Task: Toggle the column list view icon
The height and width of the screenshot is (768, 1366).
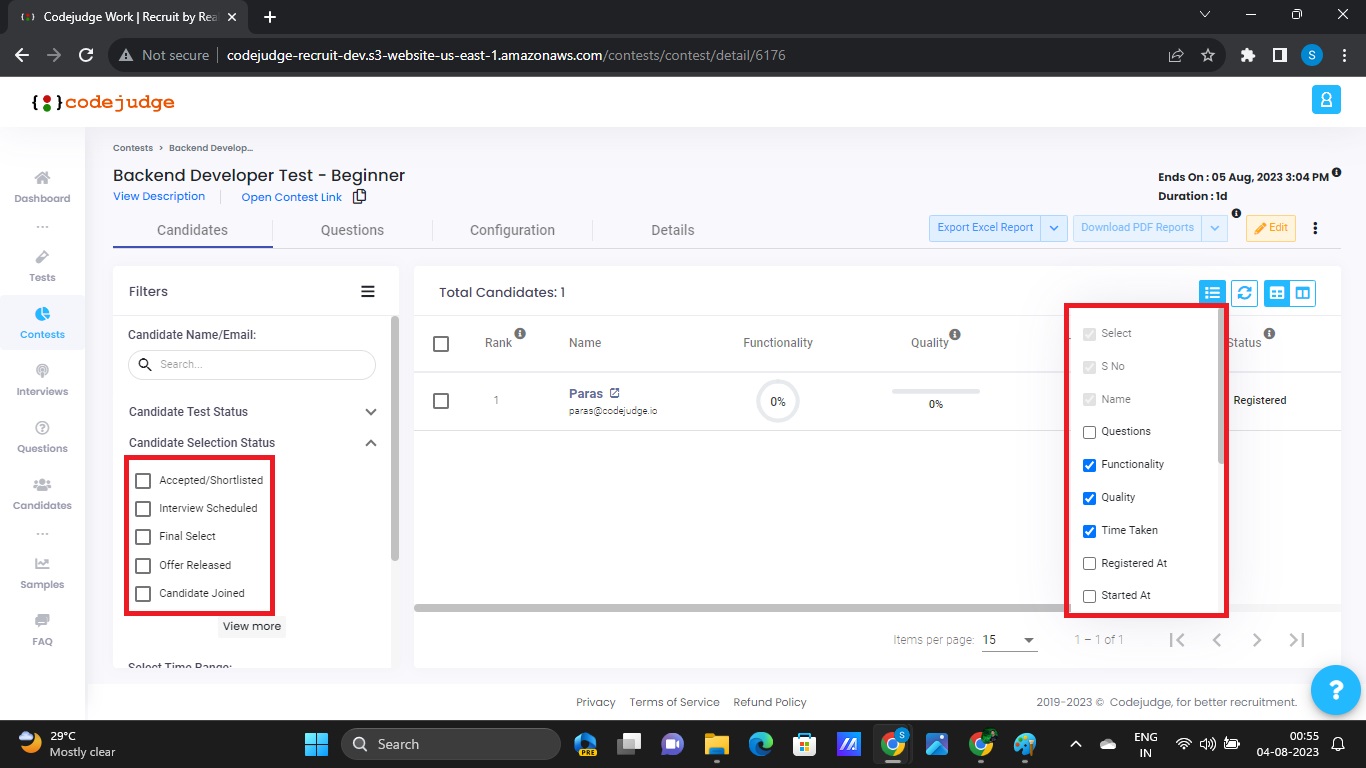Action: (1213, 293)
